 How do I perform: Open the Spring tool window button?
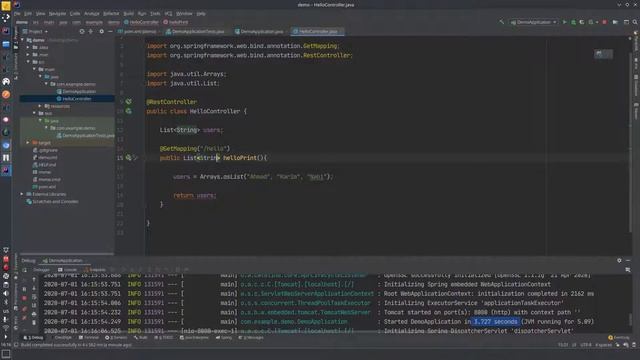(x=224, y=338)
